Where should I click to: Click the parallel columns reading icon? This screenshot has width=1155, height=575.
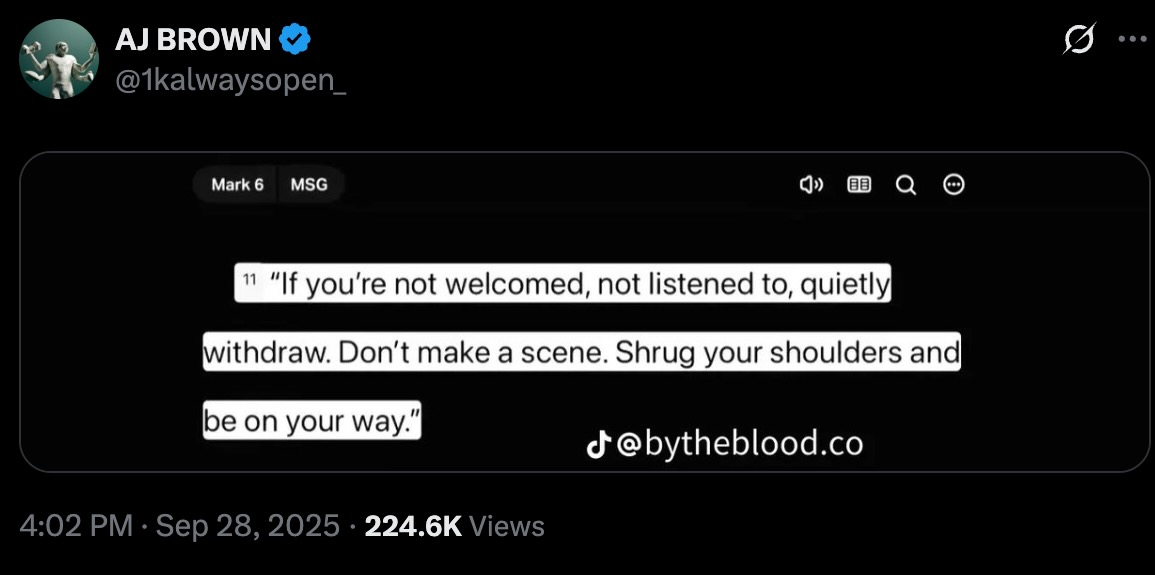(859, 185)
